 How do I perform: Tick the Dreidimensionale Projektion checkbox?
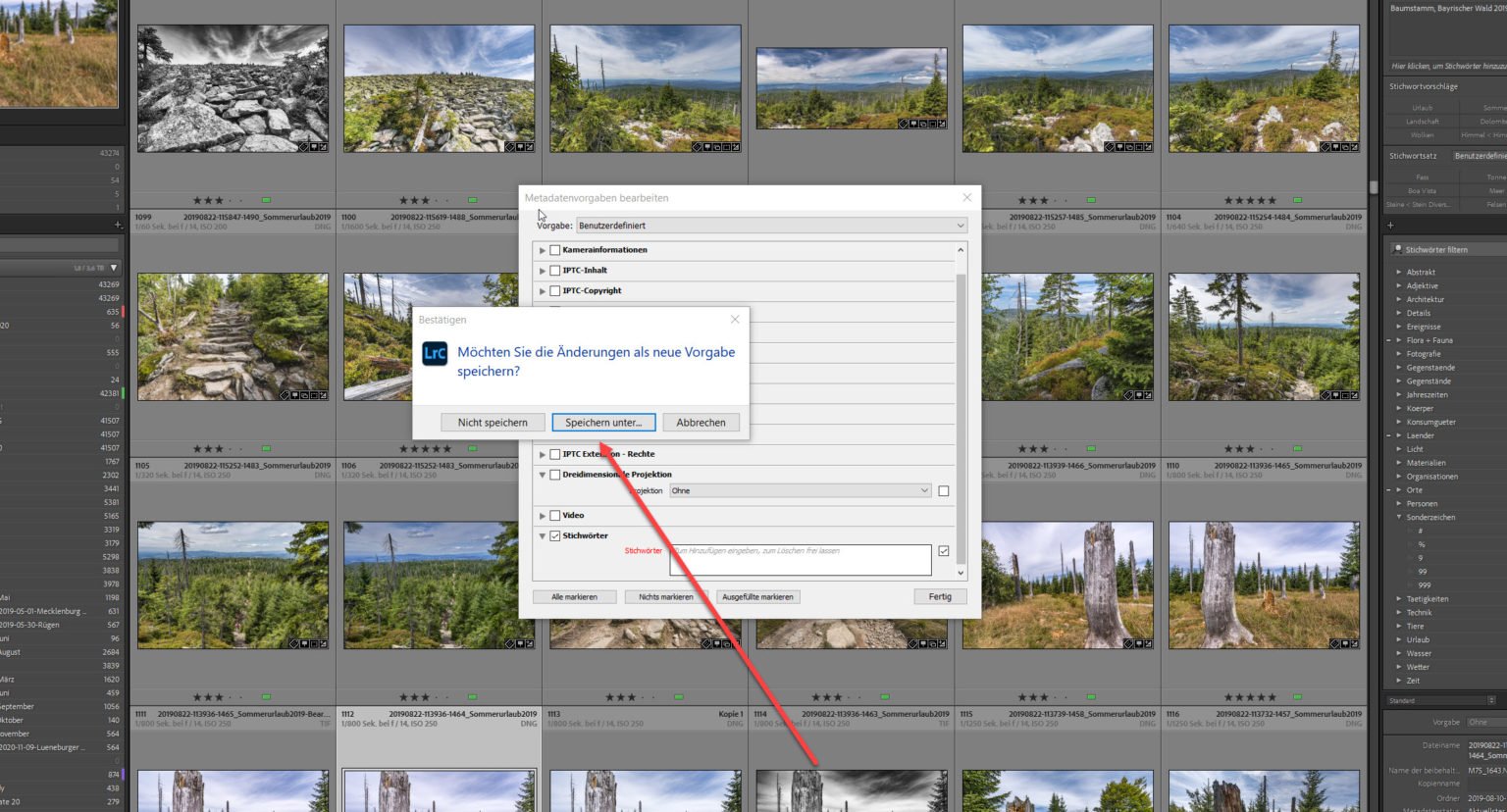(x=555, y=475)
